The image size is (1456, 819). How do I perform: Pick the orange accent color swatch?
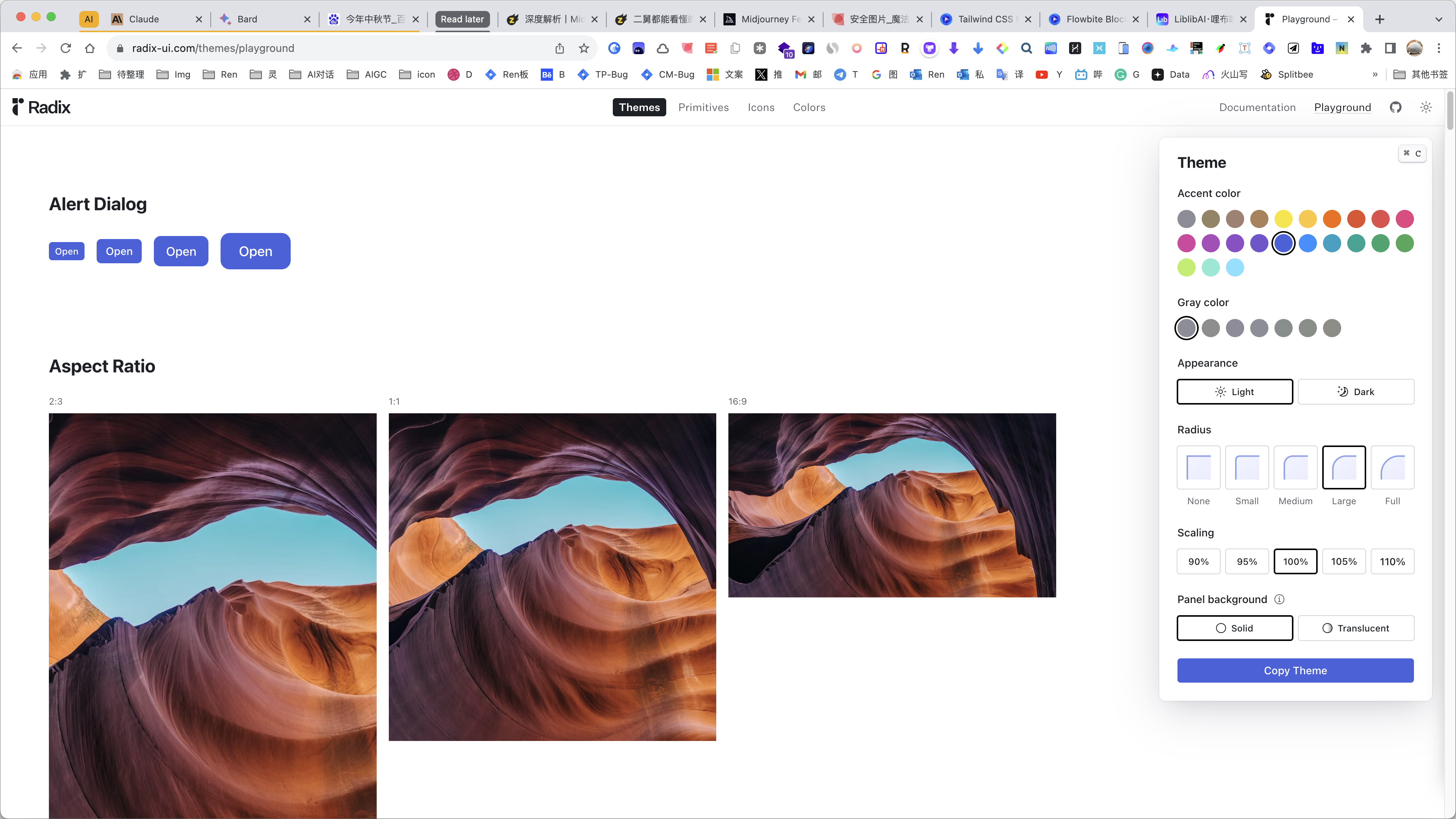tap(1332, 219)
